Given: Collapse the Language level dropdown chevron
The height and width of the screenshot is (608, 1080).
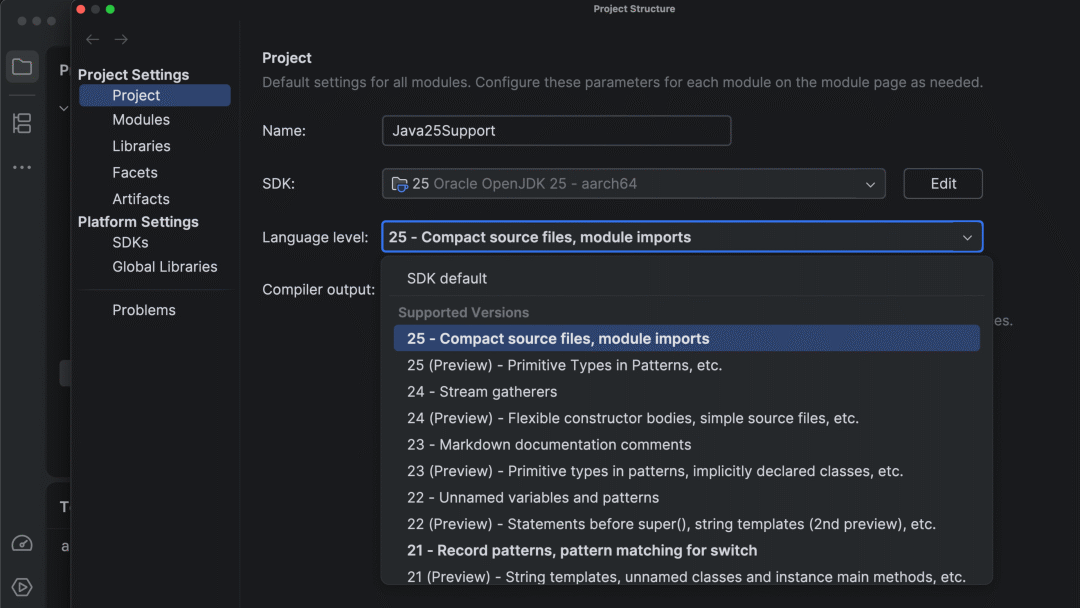Looking at the screenshot, I should 967,237.
